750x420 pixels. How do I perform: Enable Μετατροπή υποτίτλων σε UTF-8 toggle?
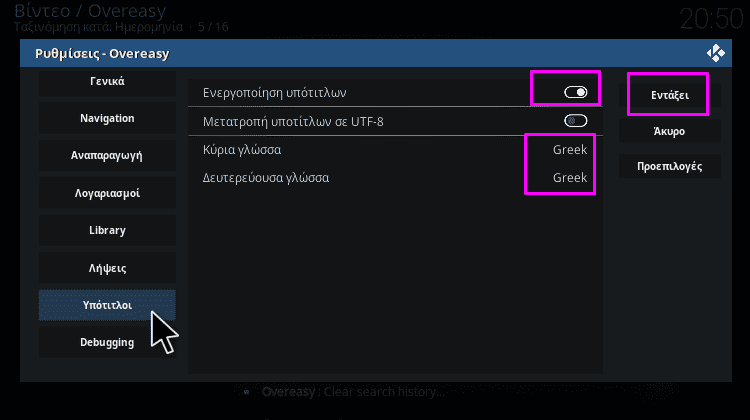575,121
